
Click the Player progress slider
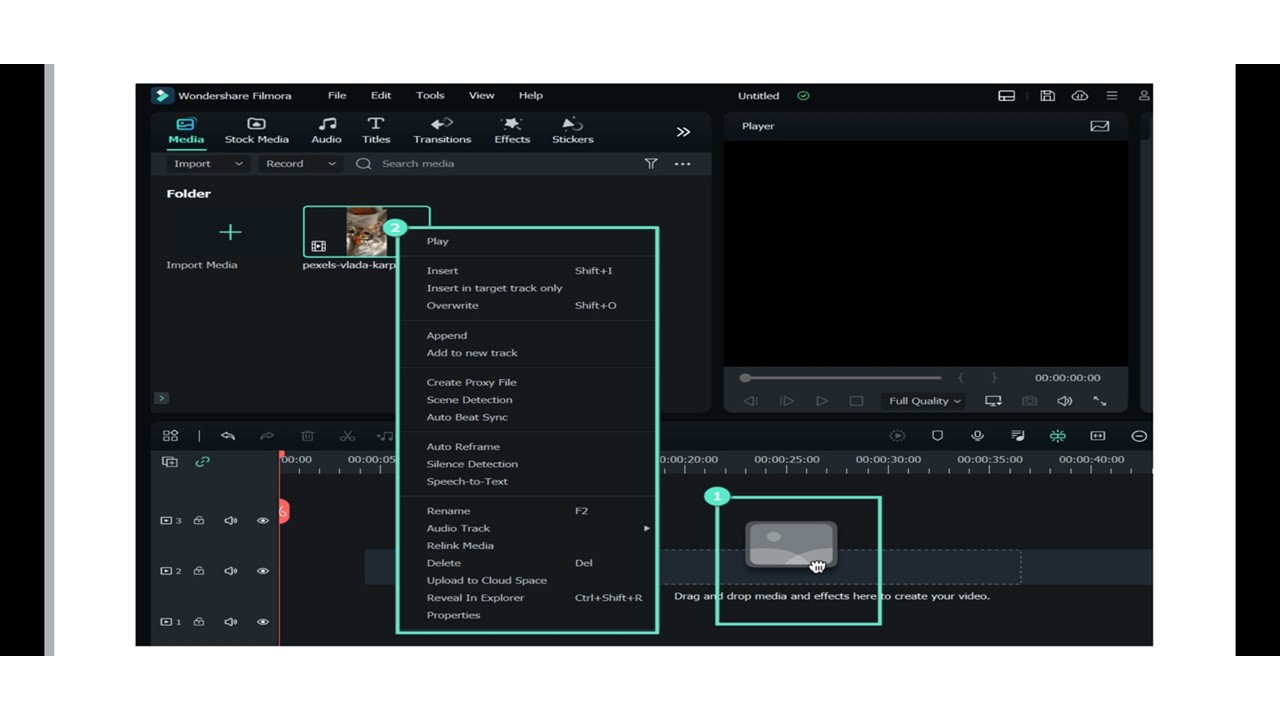(x=842, y=378)
